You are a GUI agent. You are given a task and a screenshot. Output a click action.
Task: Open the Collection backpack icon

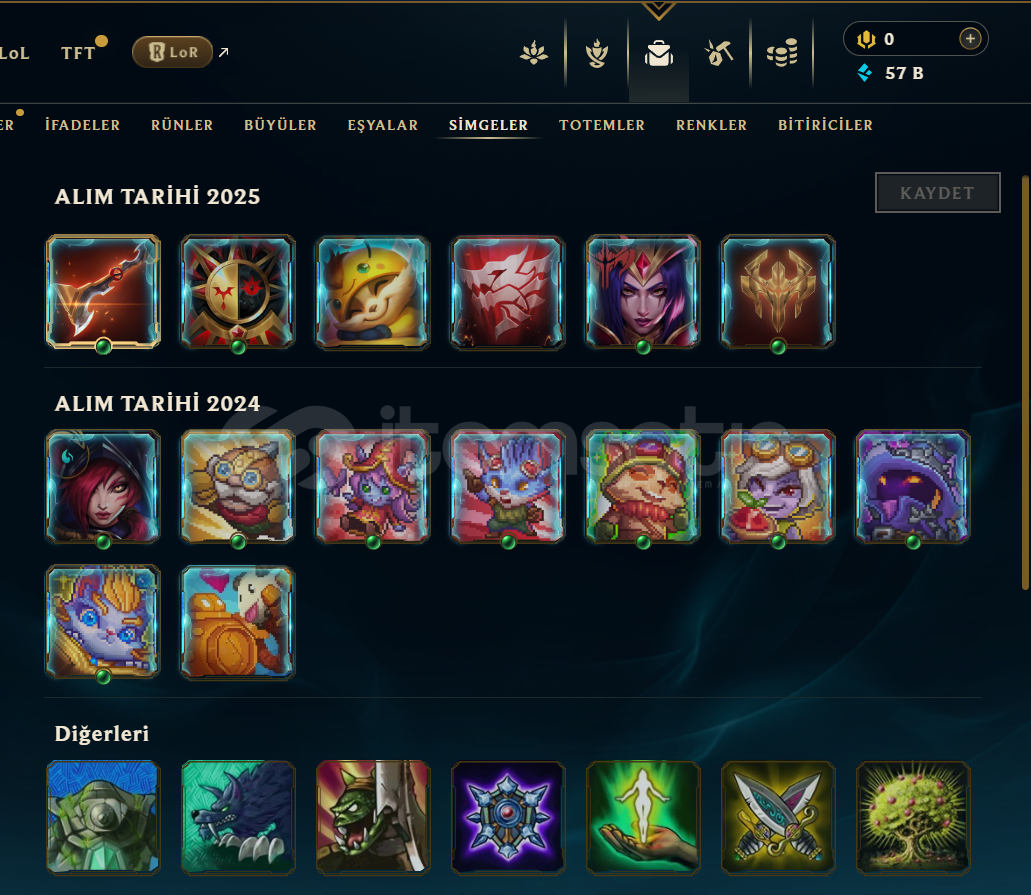(658, 53)
